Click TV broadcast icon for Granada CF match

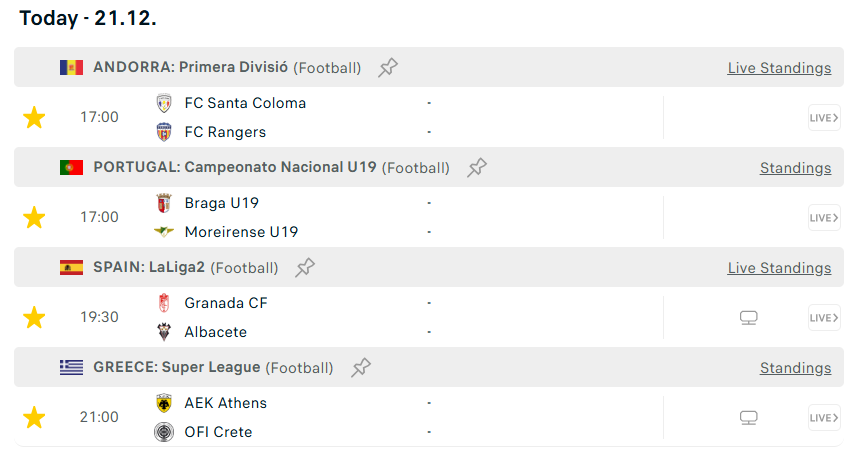coord(748,318)
